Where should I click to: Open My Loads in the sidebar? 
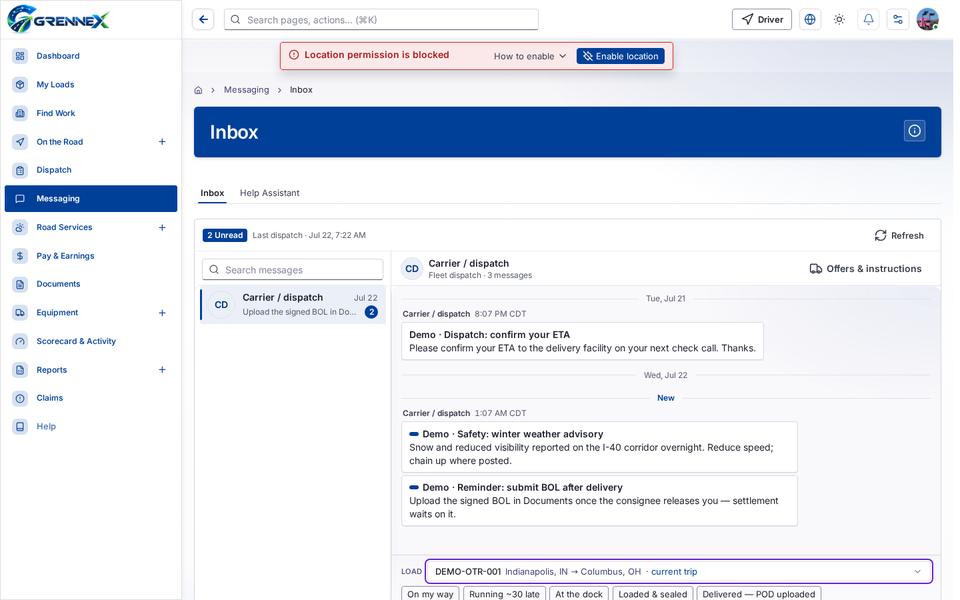(91, 84)
